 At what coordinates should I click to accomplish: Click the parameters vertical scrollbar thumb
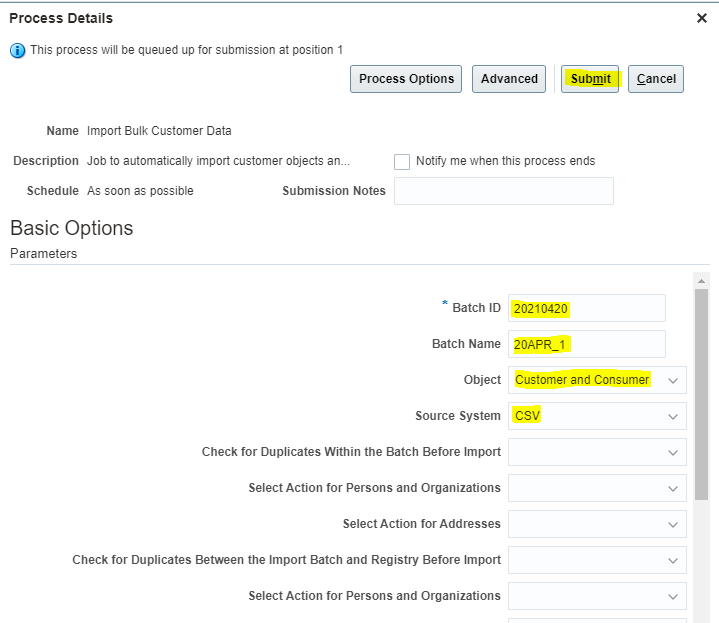(701, 394)
